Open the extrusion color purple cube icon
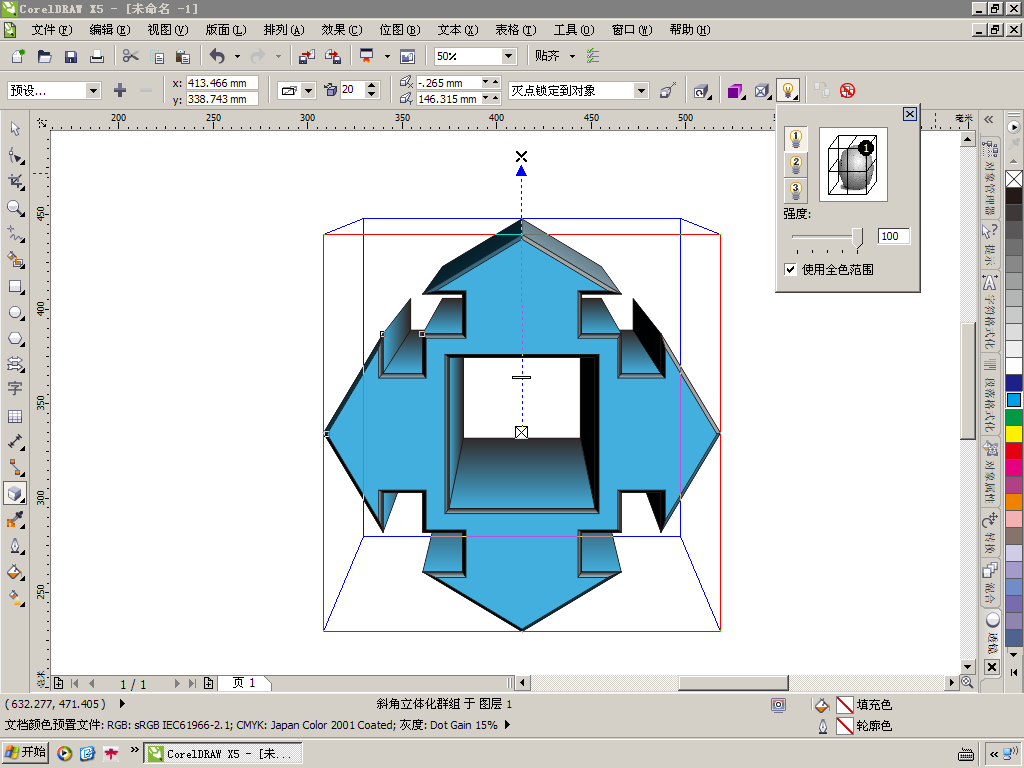Viewport: 1024px width, 768px height. (735, 91)
